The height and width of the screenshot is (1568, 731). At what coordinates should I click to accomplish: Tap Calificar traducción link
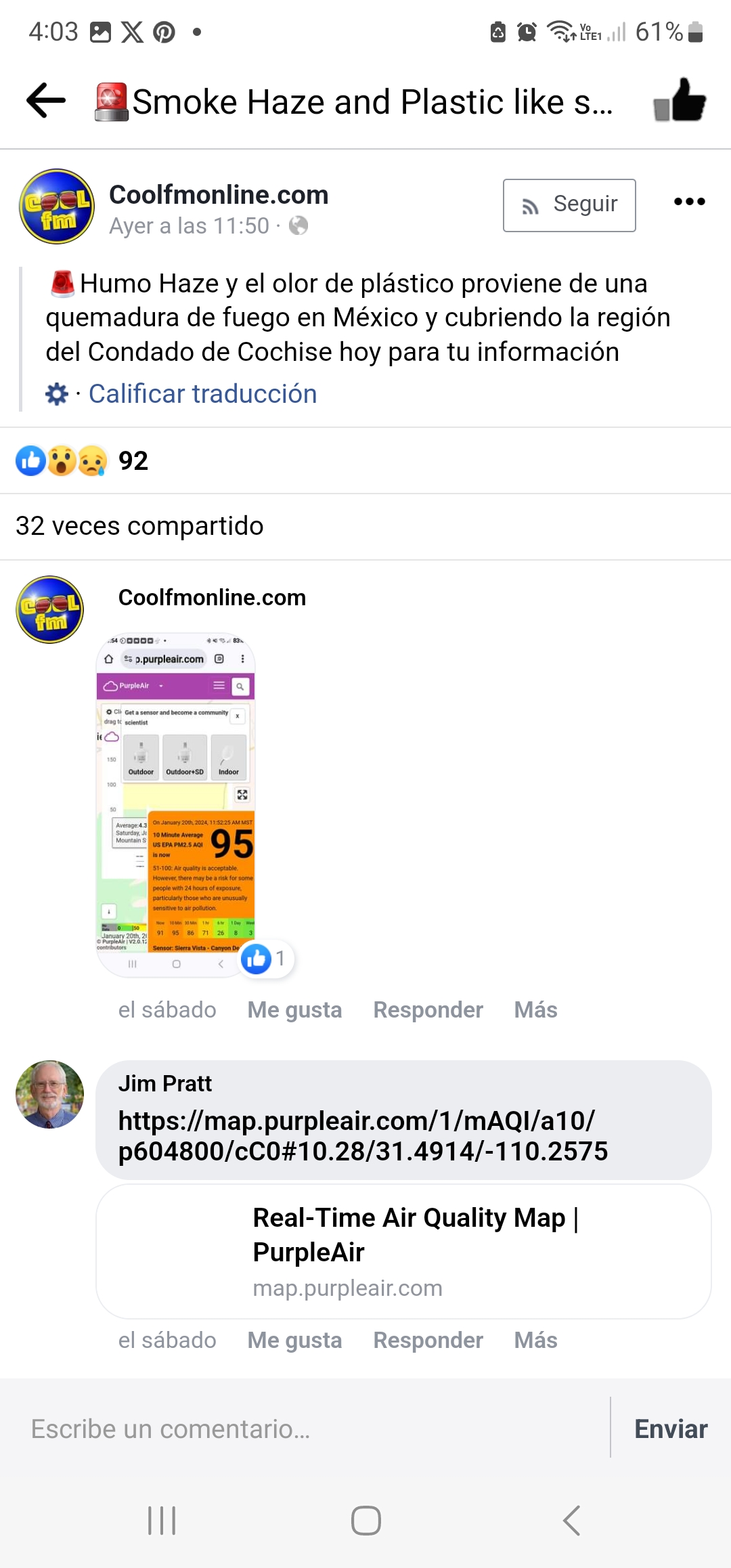pyautogui.click(x=202, y=394)
